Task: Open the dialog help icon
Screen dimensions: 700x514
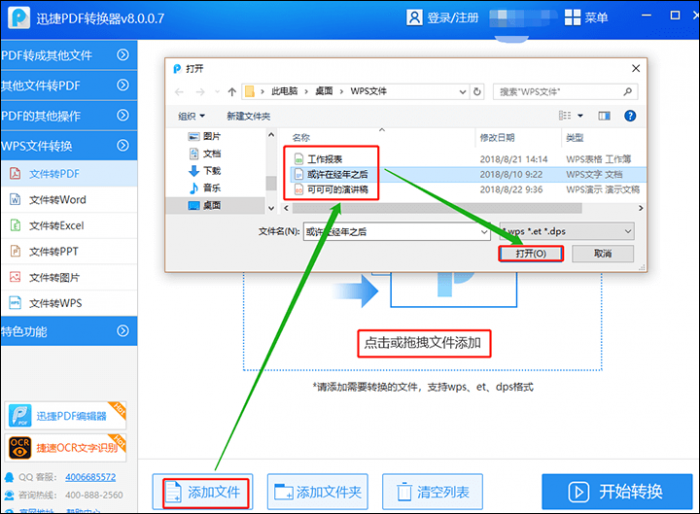Action: 630,116
